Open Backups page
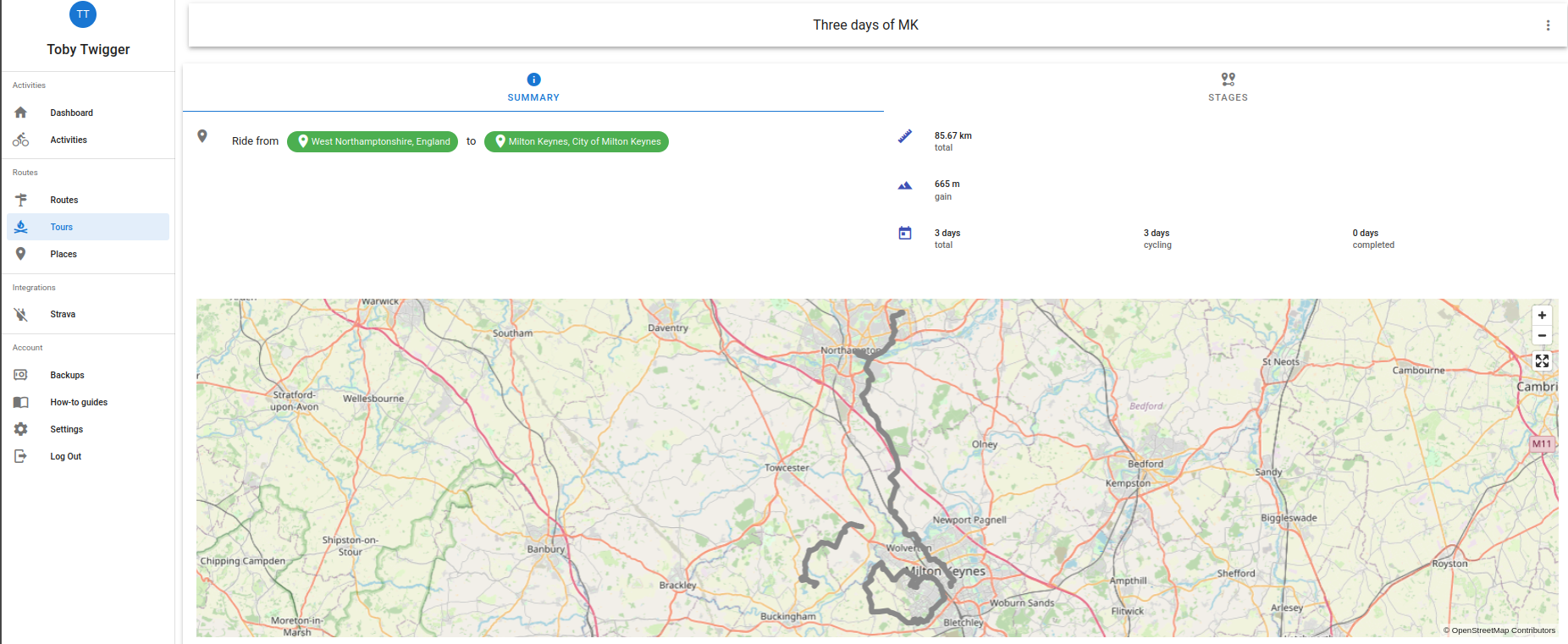1568x644 pixels. 88,375
